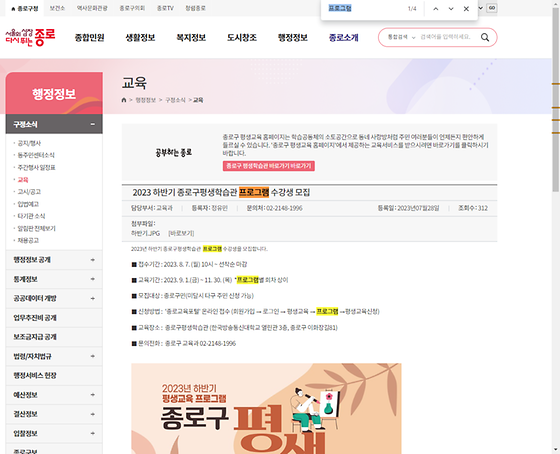Close the find bar
This screenshot has height=454, width=560.
pos(466,9)
